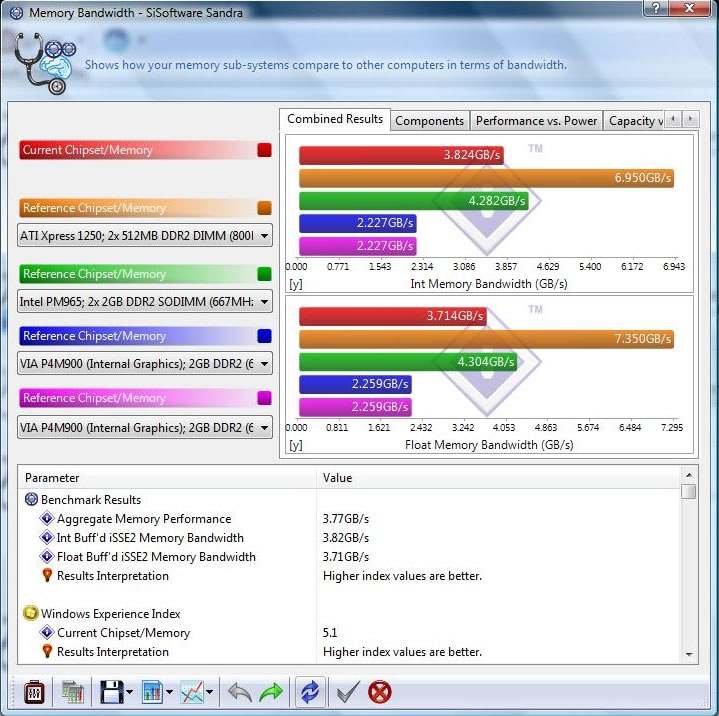The width and height of the screenshot is (719, 716).
Task: Open the last VIA P4M900 dropdown
Action: 263,427
